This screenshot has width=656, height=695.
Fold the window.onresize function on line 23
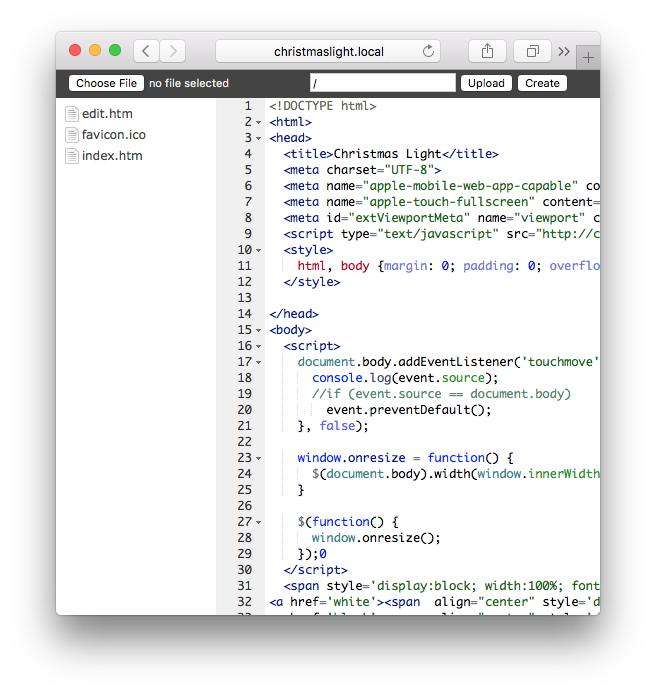click(259, 458)
